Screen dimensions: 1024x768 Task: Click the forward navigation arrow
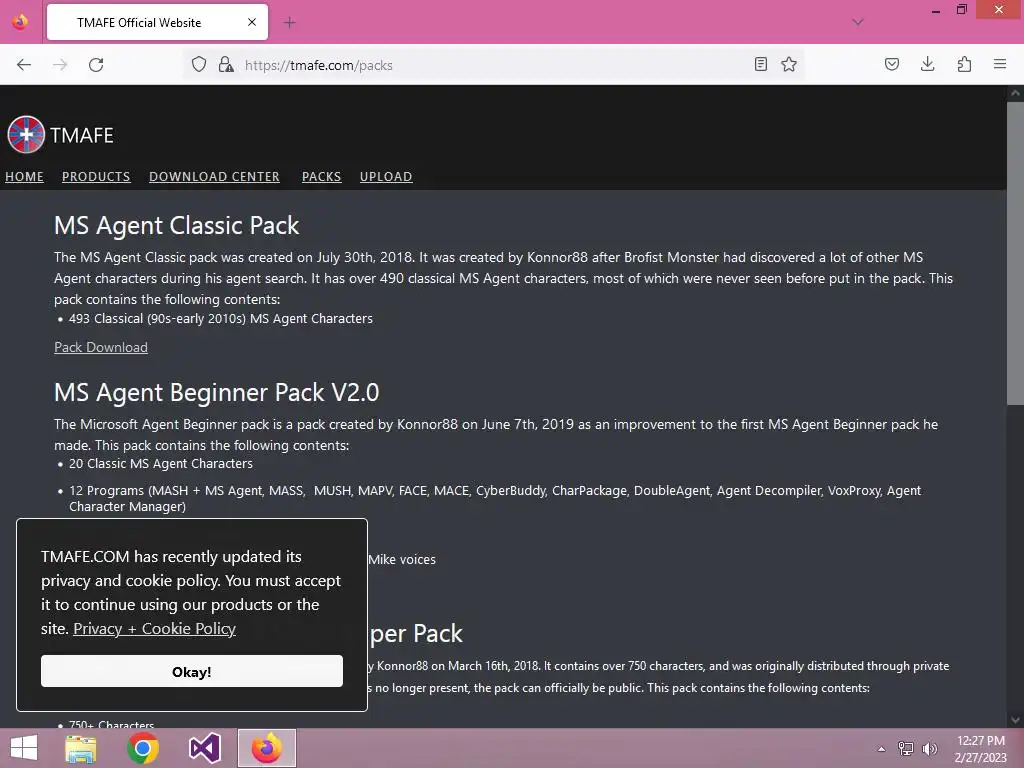coord(60,65)
